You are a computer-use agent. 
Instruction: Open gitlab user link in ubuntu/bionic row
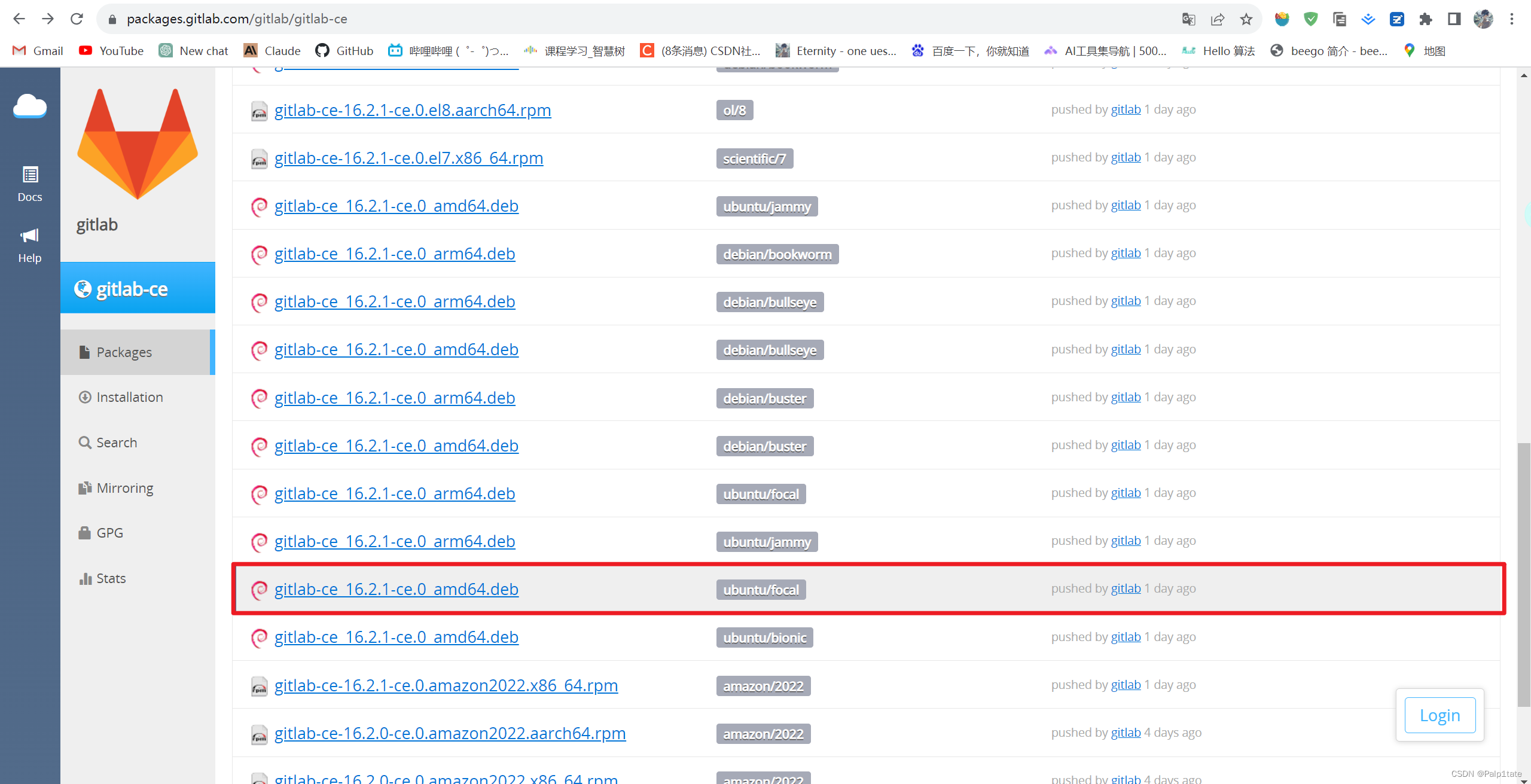[1126, 637]
